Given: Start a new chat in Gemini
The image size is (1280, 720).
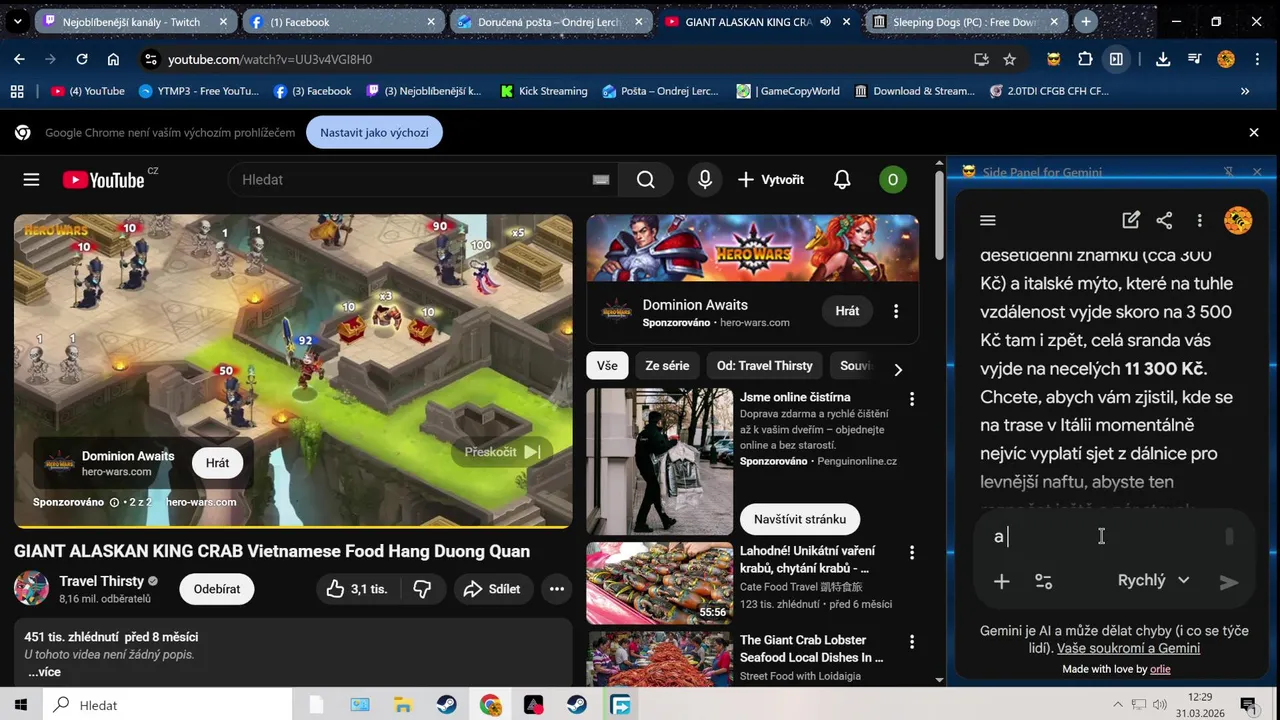Looking at the screenshot, I should tap(1131, 221).
